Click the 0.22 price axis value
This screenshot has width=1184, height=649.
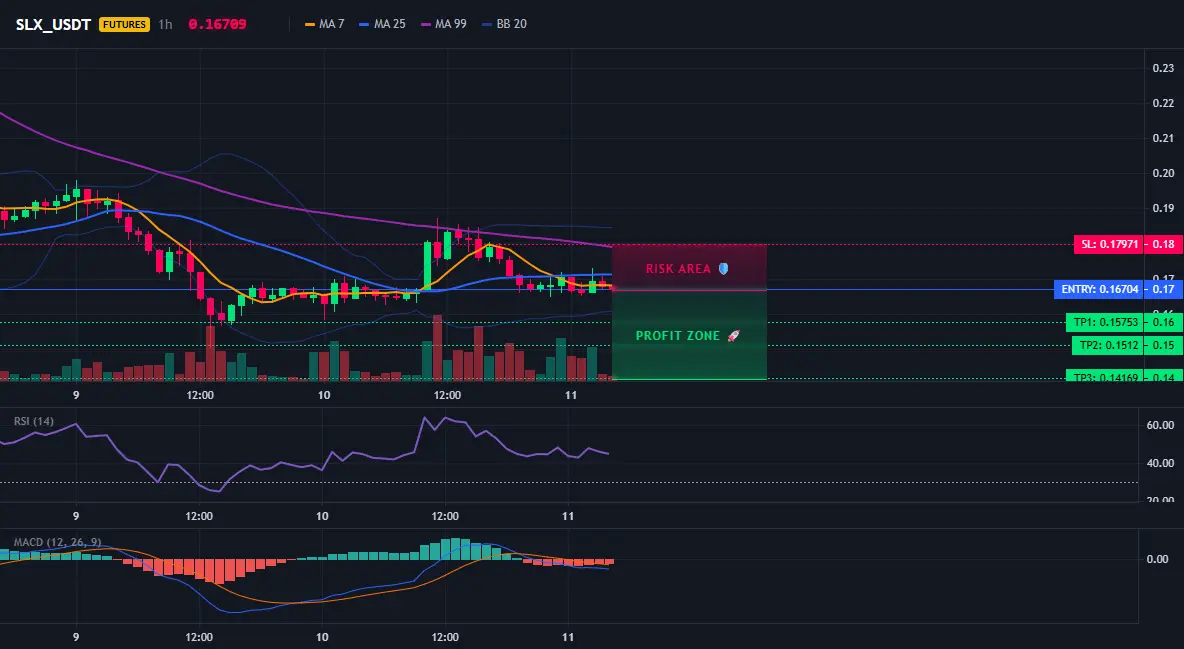(1164, 104)
